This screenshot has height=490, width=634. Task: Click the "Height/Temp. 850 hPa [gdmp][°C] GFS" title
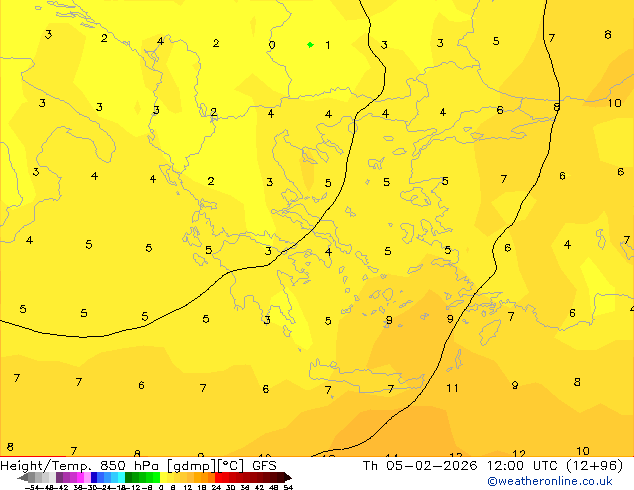[x=138, y=466]
